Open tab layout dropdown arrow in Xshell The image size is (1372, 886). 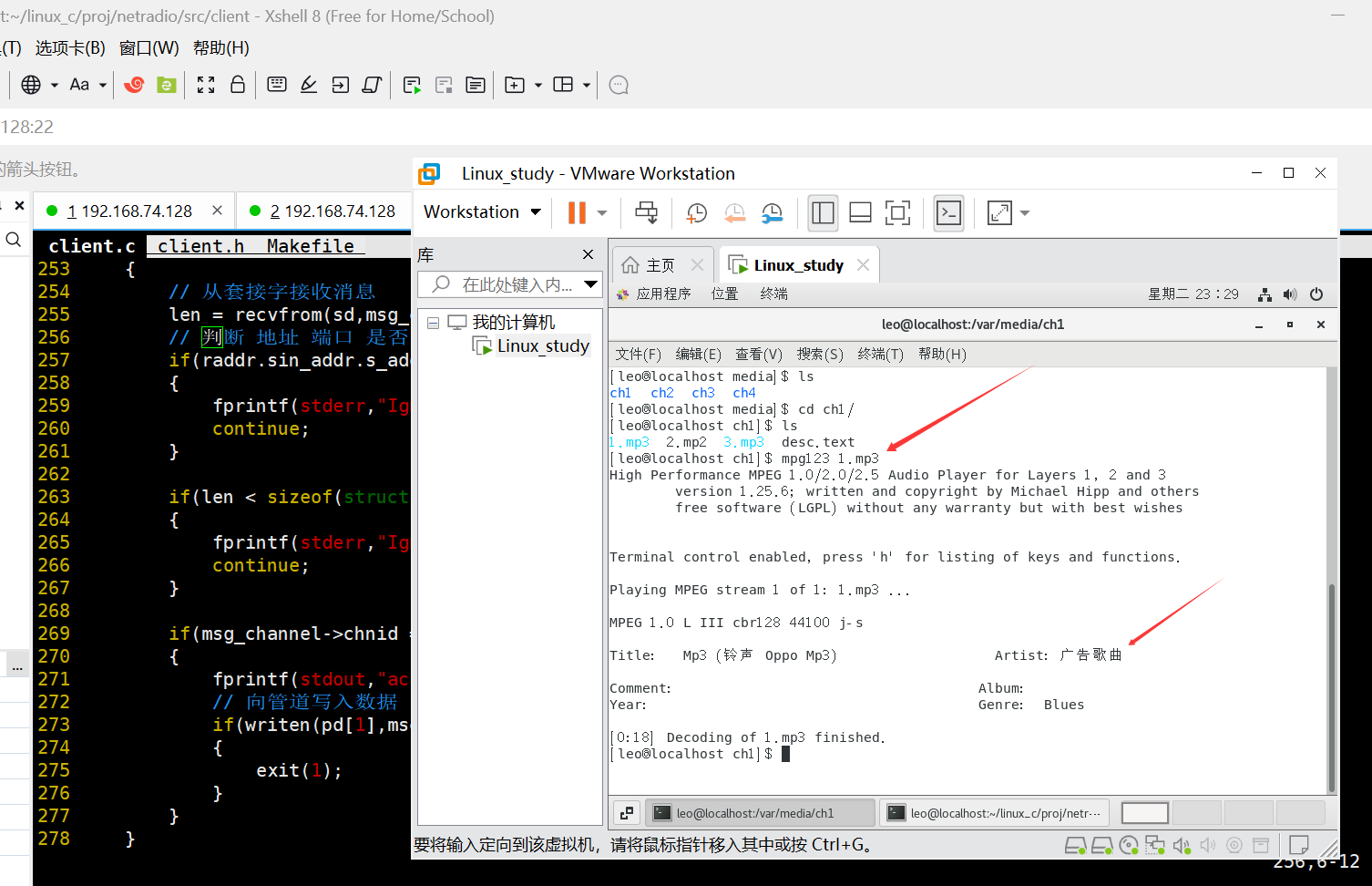587,85
